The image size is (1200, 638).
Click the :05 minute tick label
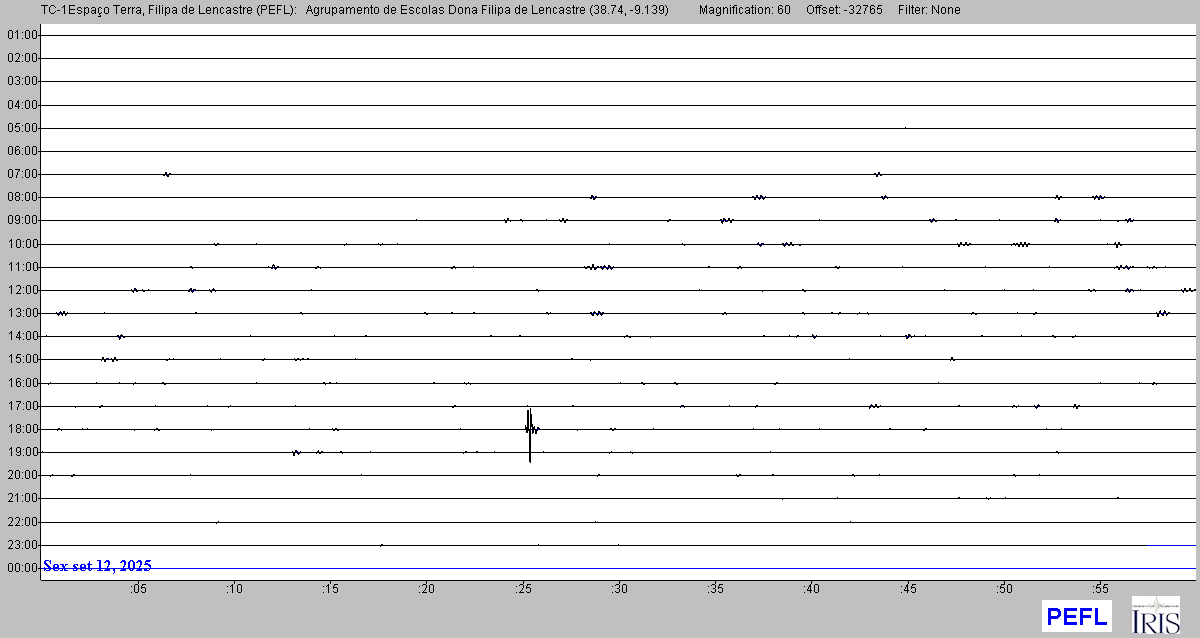[138, 589]
